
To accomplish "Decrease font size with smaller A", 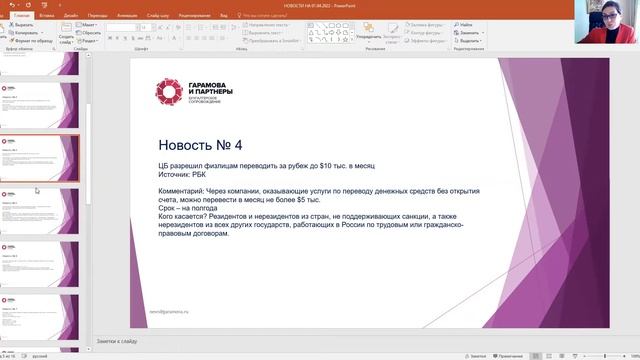I will click(x=168, y=27).
